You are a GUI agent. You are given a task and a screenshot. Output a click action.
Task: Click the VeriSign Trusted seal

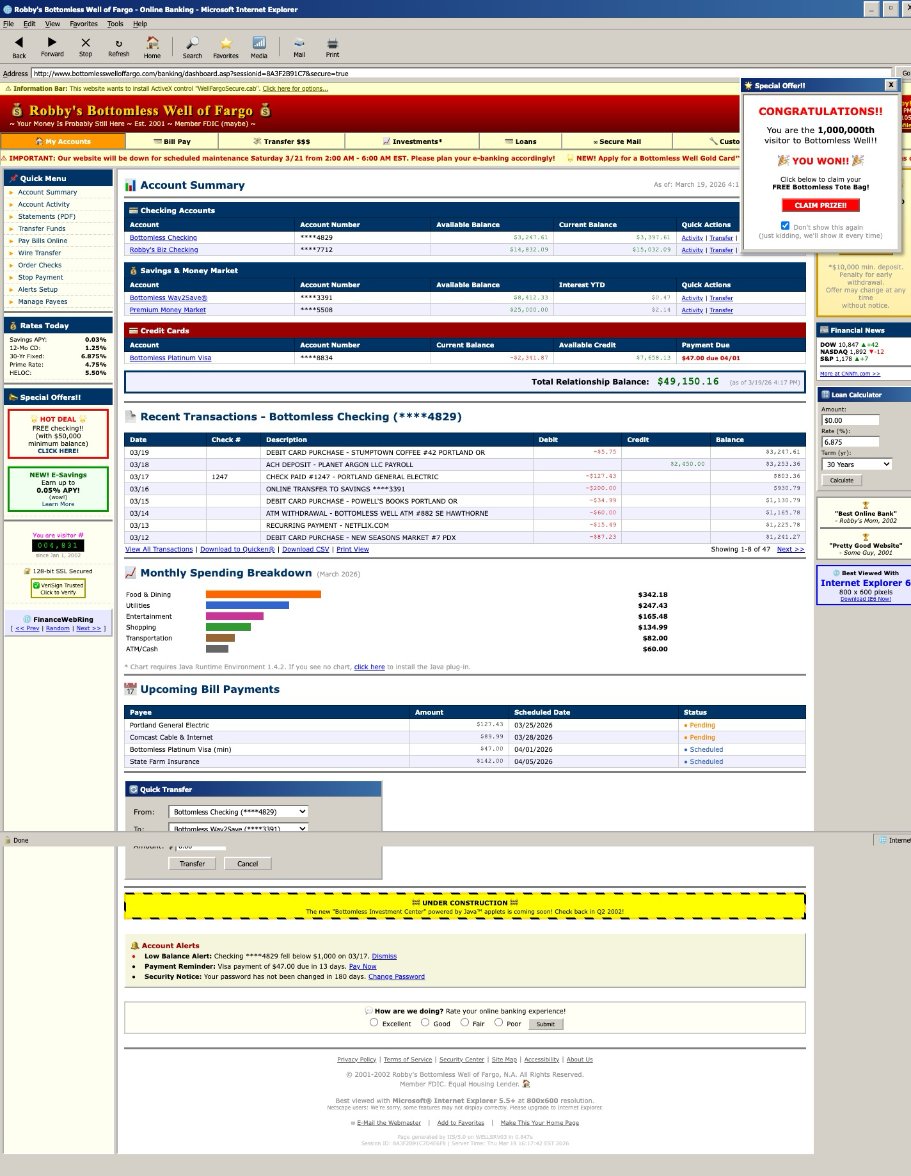pyautogui.click(x=58, y=589)
